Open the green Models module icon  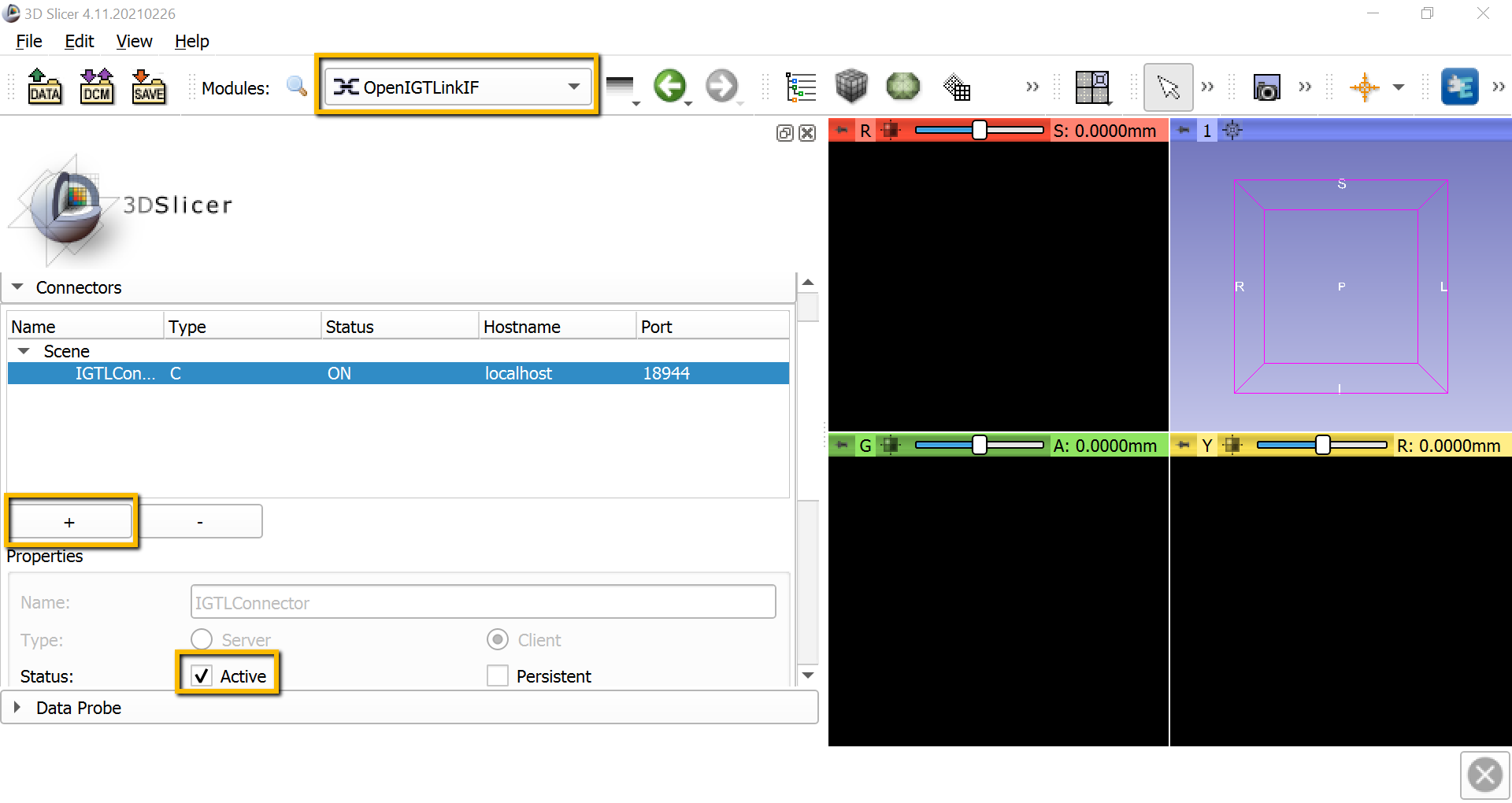[x=902, y=86]
